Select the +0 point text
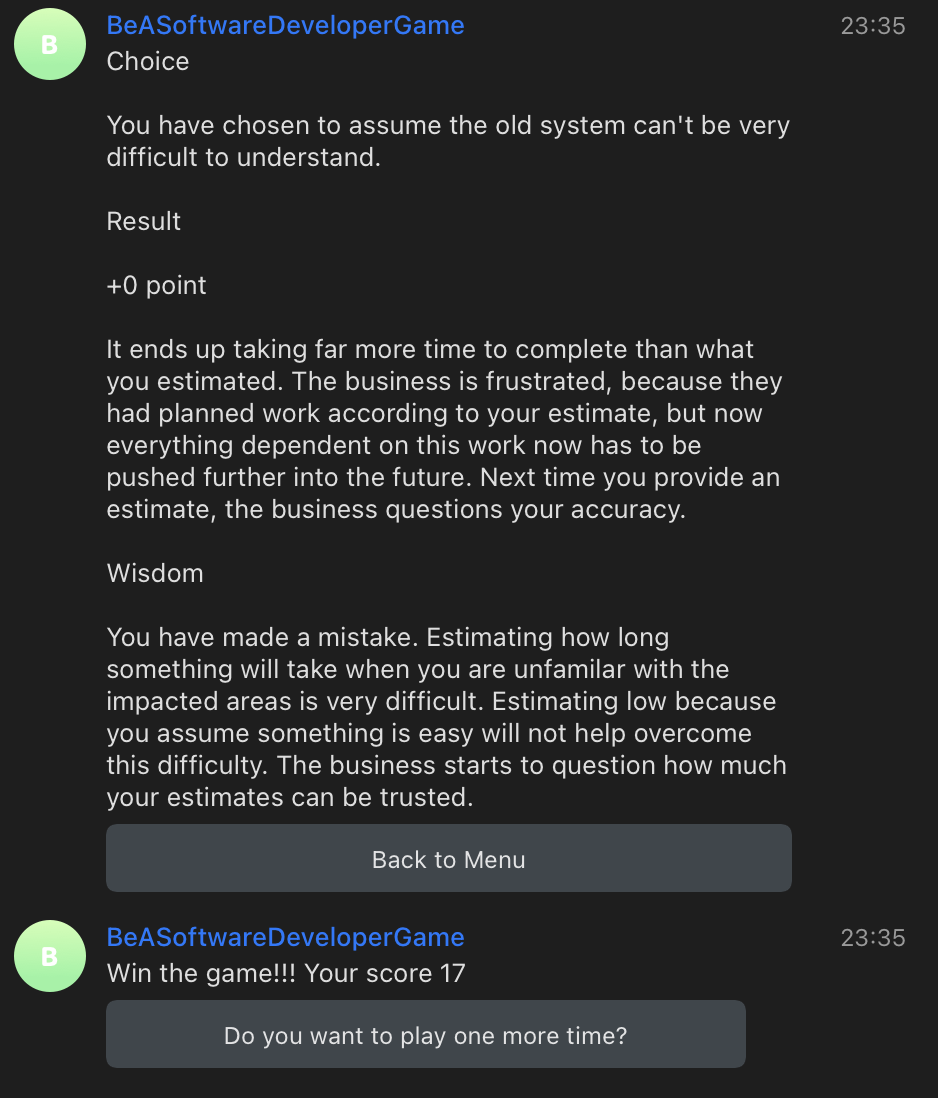938x1098 pixels. [156, 285]
